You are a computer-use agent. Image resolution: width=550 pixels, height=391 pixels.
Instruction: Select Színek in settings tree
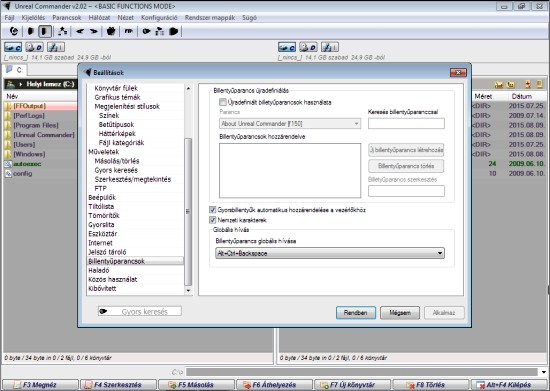click(x=109, y=115)
